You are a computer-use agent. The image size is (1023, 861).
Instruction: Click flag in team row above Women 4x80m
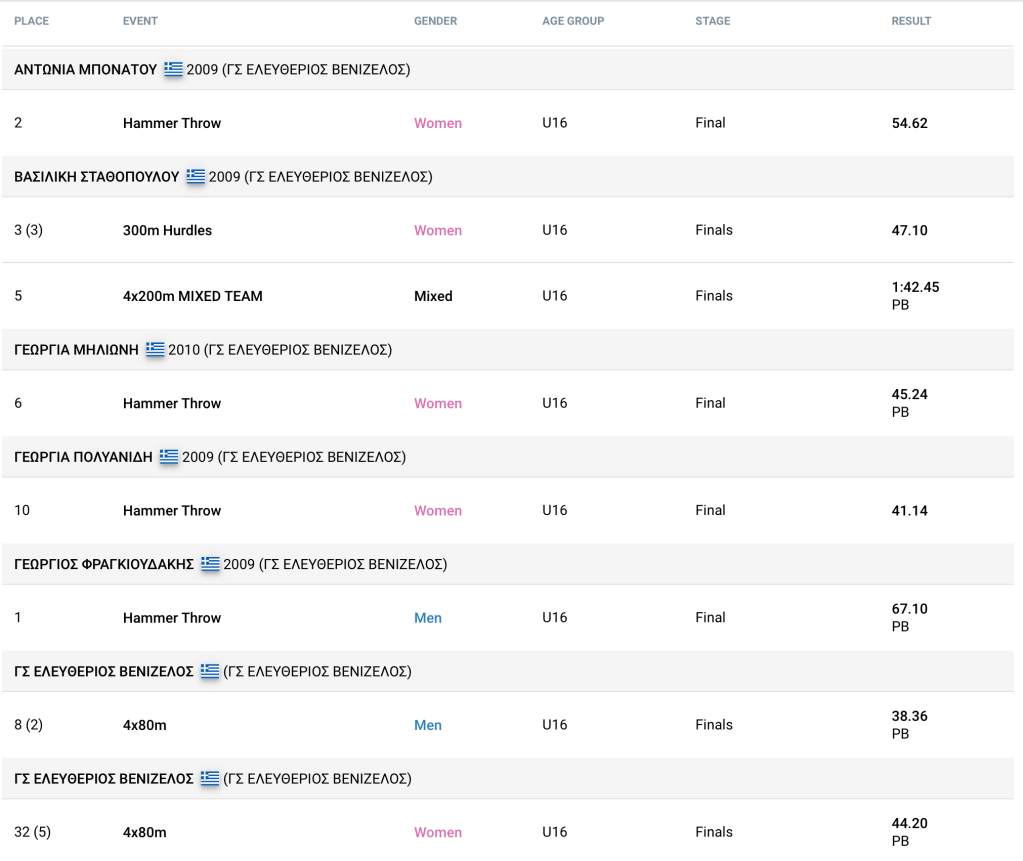pyautogui.click(x=209, y=778)
